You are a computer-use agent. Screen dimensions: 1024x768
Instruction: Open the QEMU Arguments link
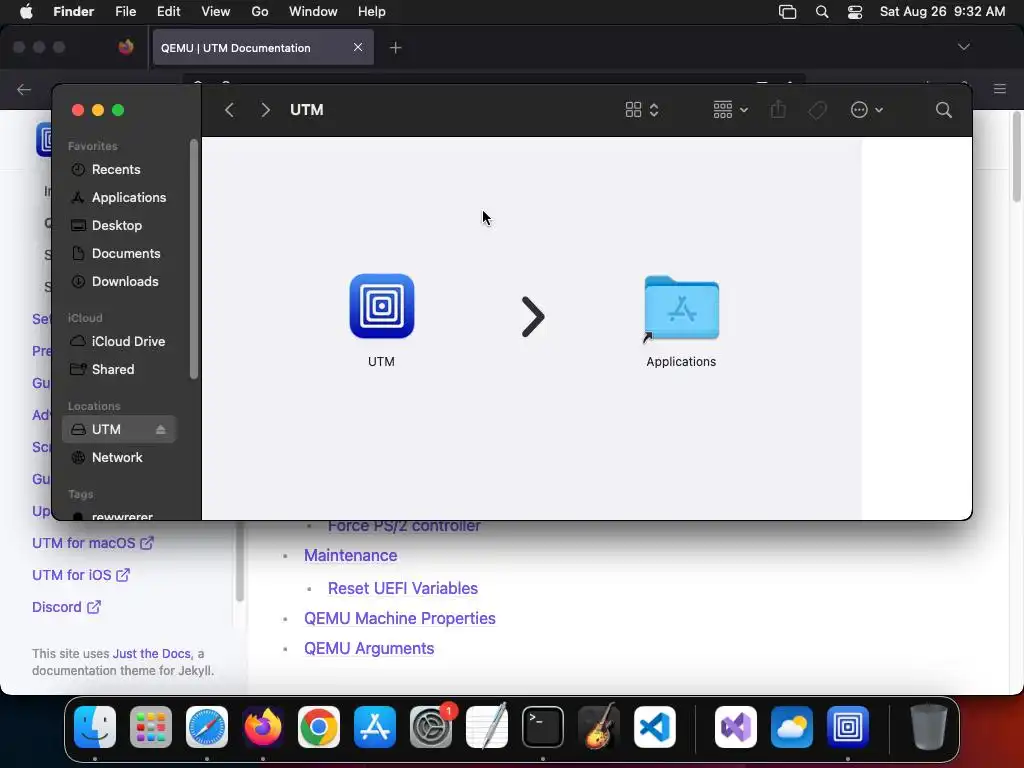(x=369, y=648)
